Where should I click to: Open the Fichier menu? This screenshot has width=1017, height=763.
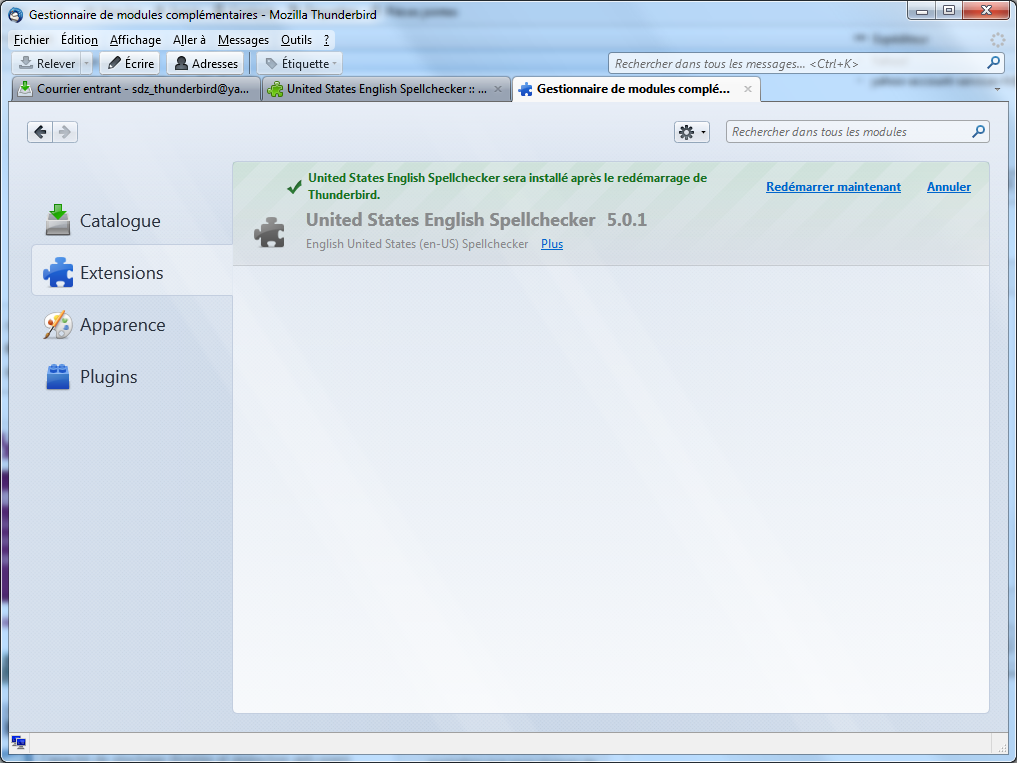[31, 40]
